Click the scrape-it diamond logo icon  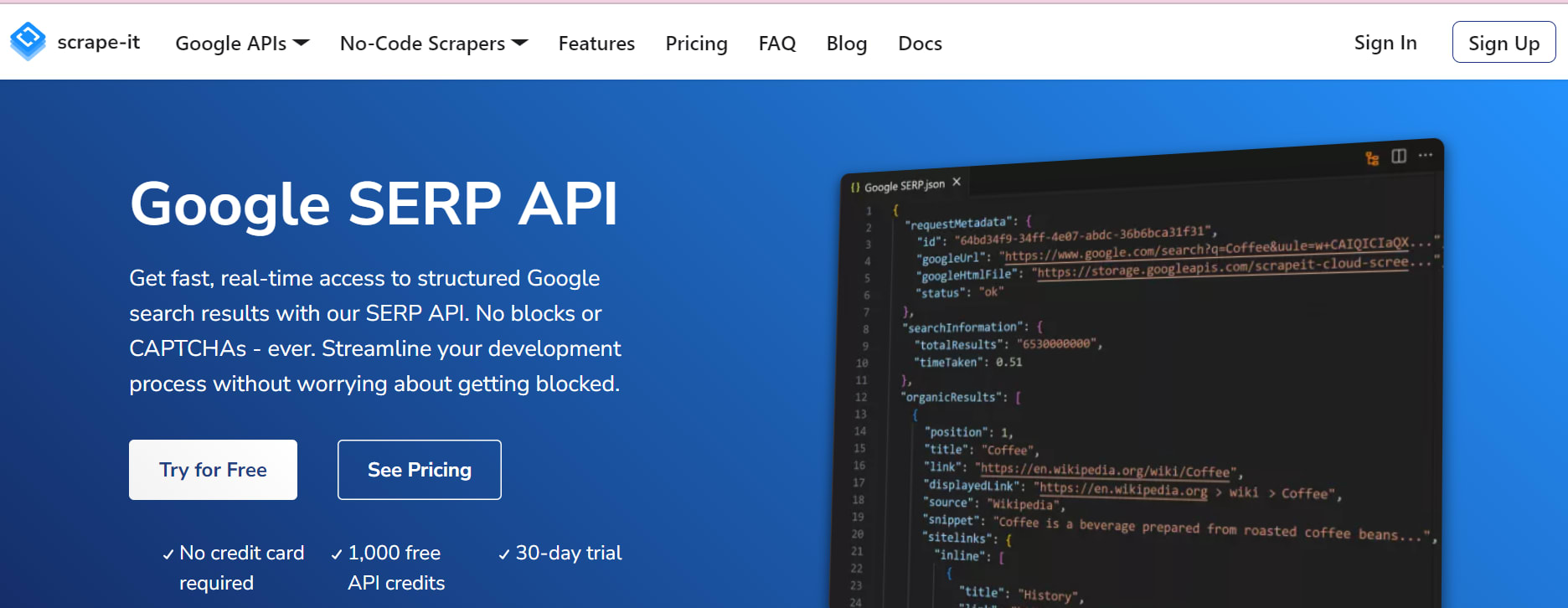(x=28, y=42)
